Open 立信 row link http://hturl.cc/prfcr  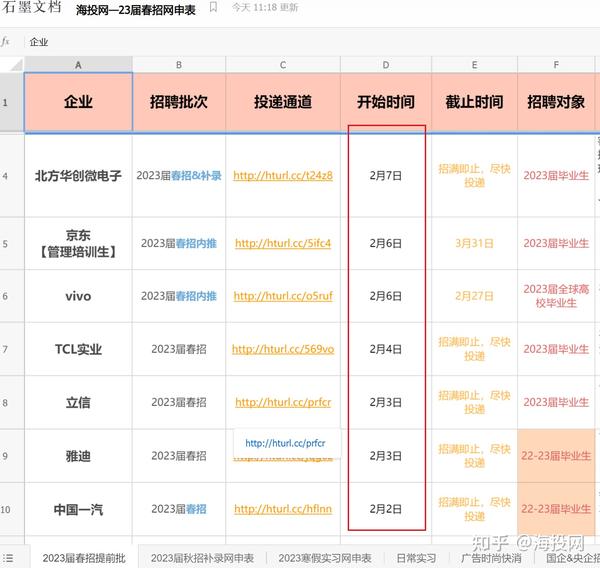pyautogui.click(x=283, y=402)
